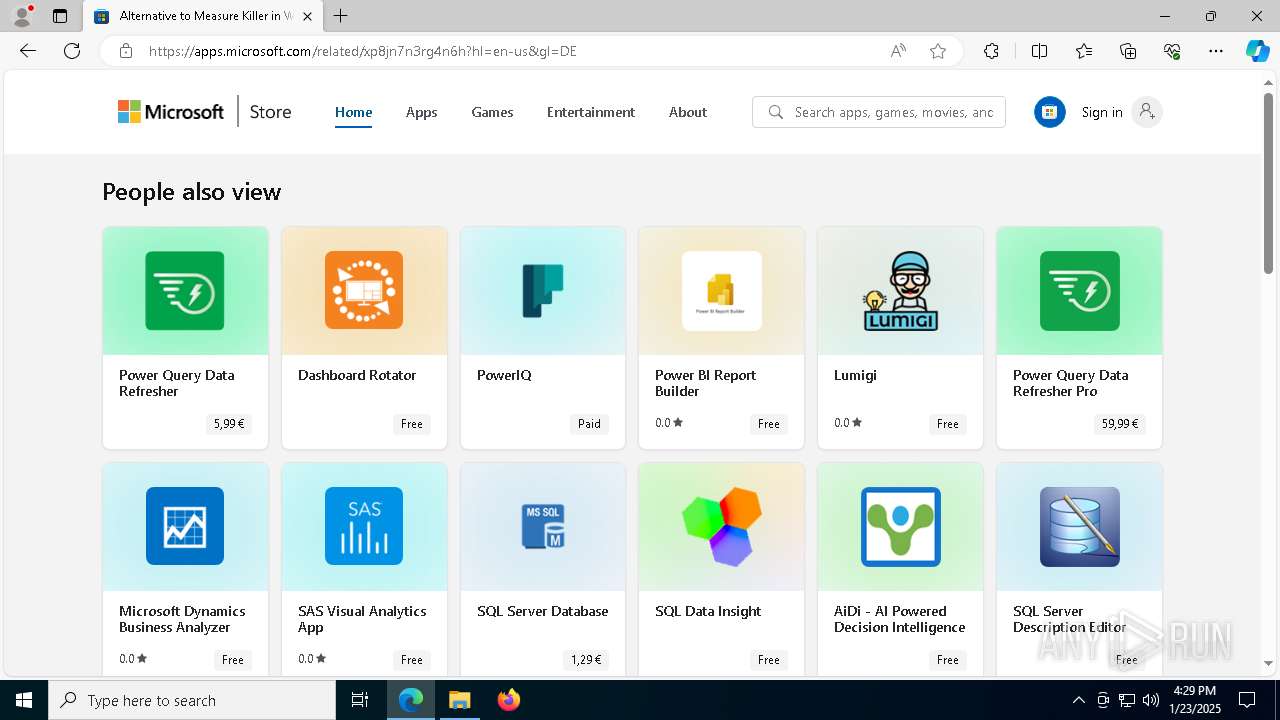1280x720 pixels.
Task: Open the PowerIQ app icon
Action: click(543, 291)
